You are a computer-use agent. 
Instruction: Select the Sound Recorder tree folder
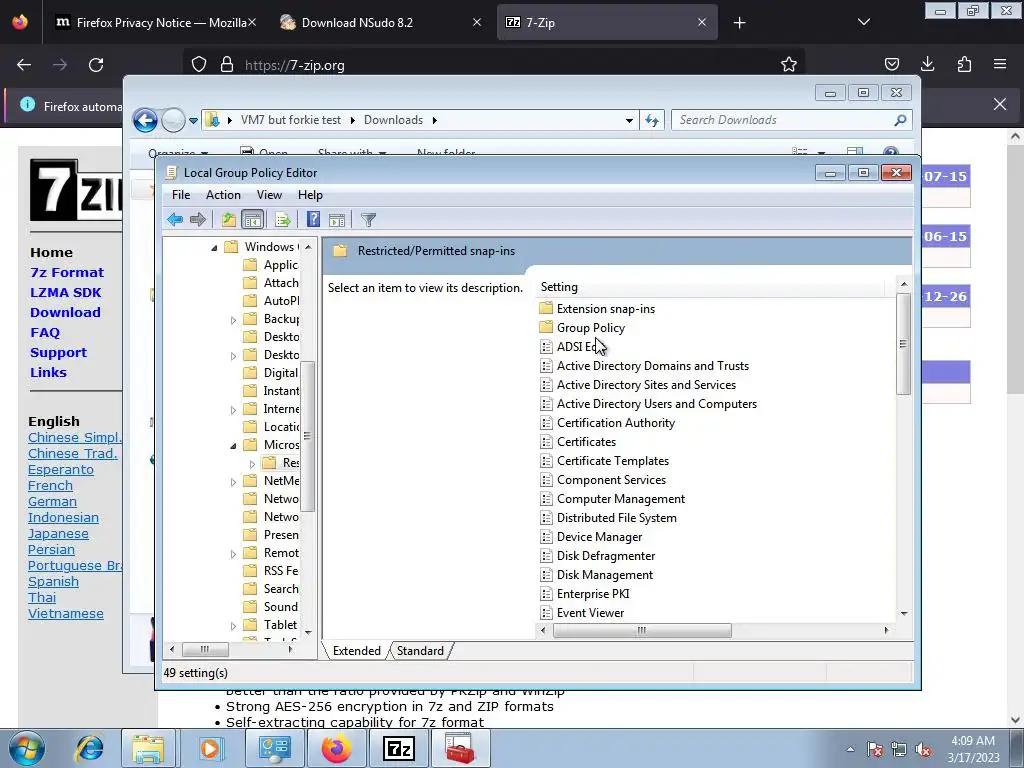point(270,606)
